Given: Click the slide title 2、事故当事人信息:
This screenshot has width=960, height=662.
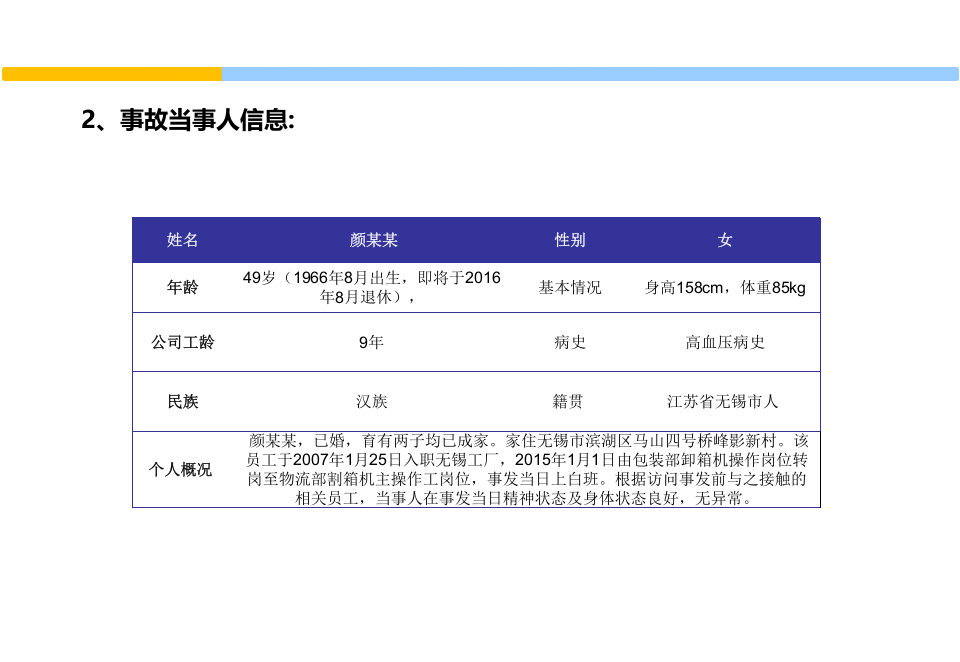Looking at the screenshot, I should 190,121.
